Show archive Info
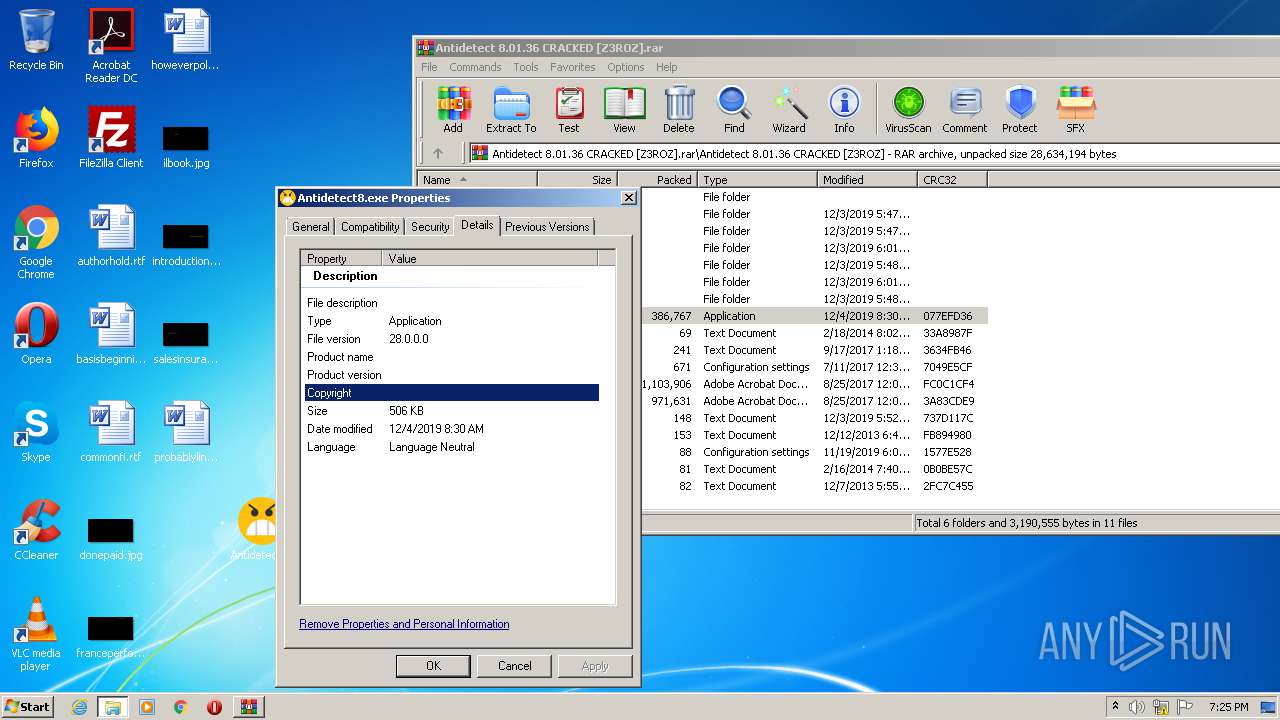The height and width of the screenshot is (720, 1280). pyautogui.click(x=844, y=109)
